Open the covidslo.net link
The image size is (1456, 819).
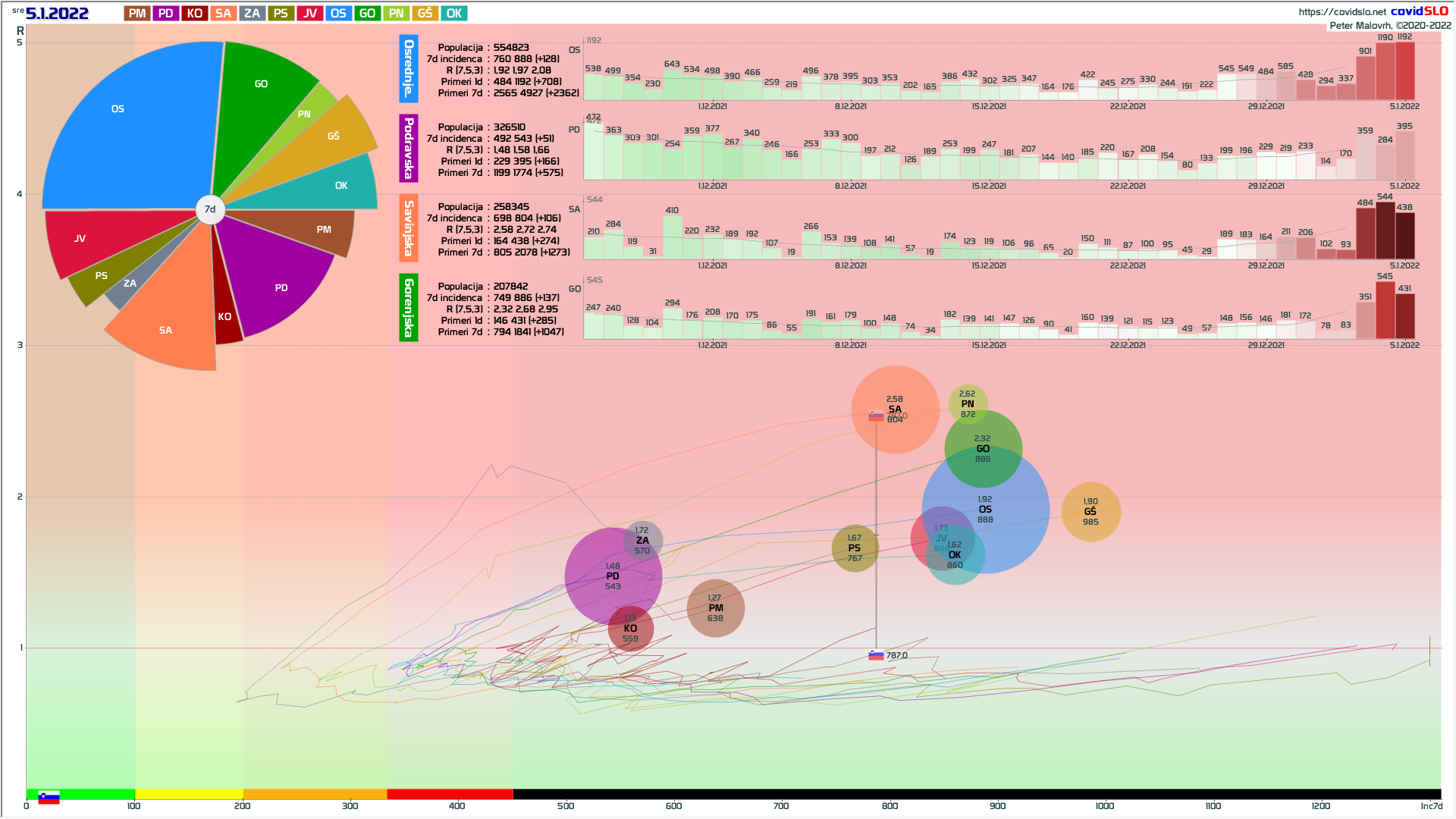[x=1341, y=12]
